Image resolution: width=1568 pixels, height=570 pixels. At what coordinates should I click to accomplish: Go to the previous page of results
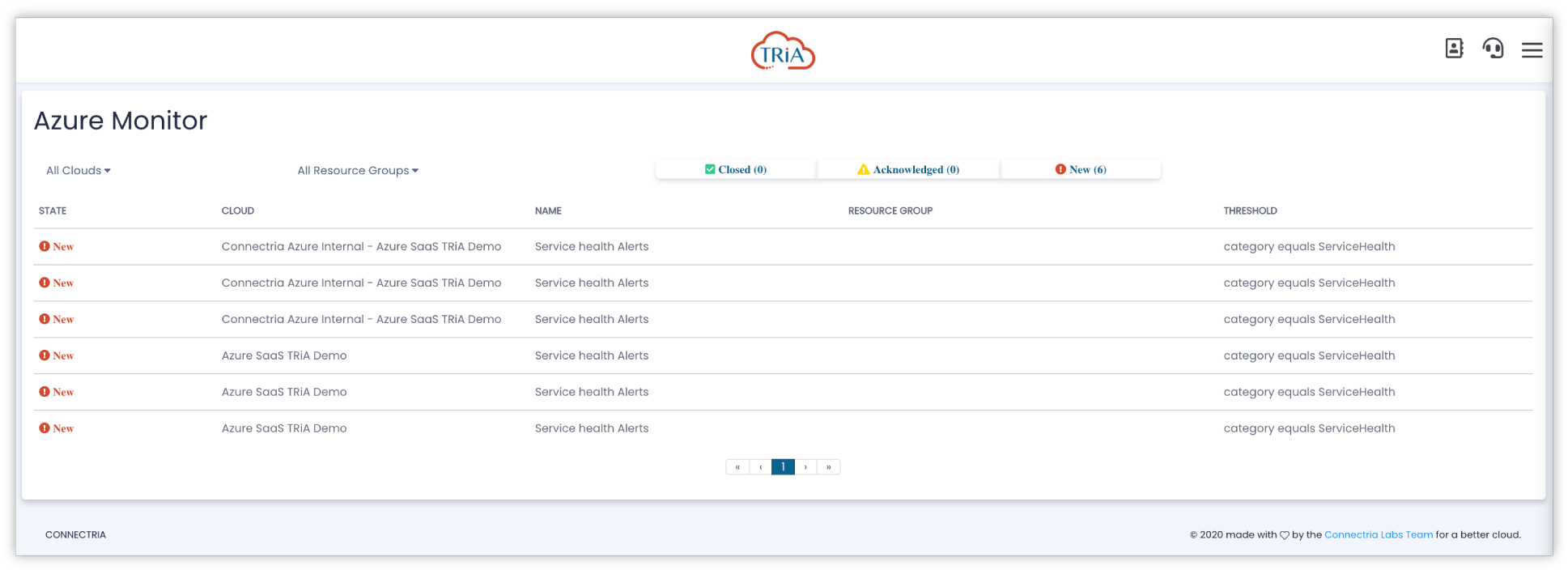(760, 467)
